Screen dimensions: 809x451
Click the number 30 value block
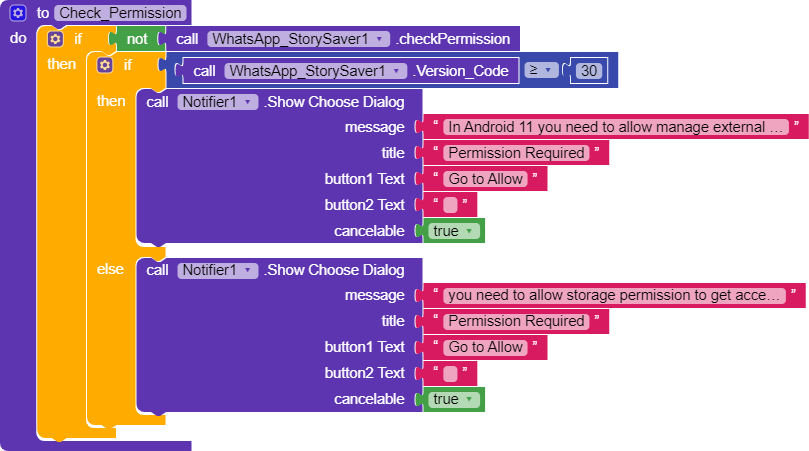click(x=591, y=71)
